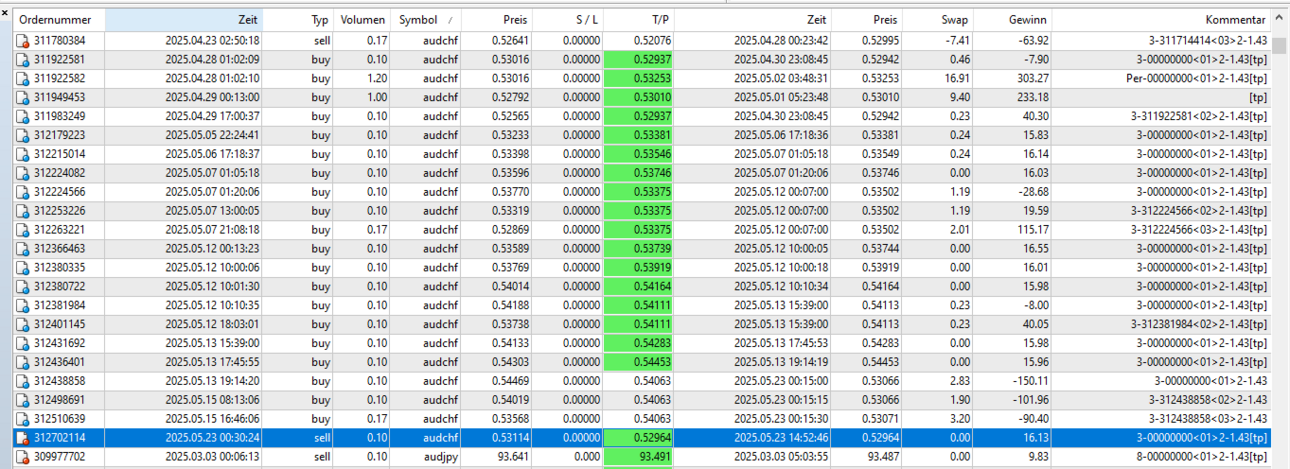
Task: Sort by Symbol column header
Action: 425,20
